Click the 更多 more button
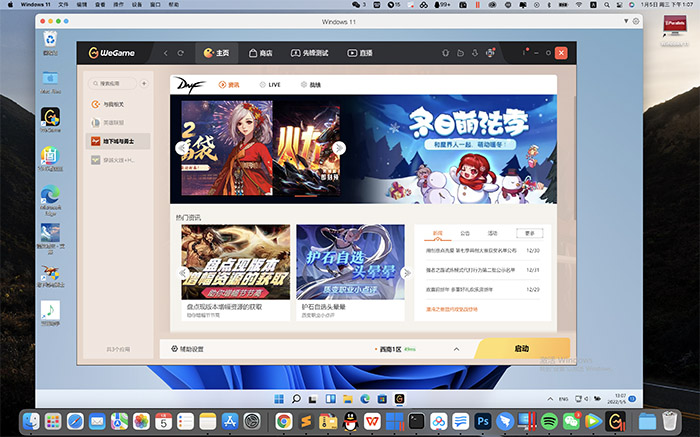 tap(529, 233)
